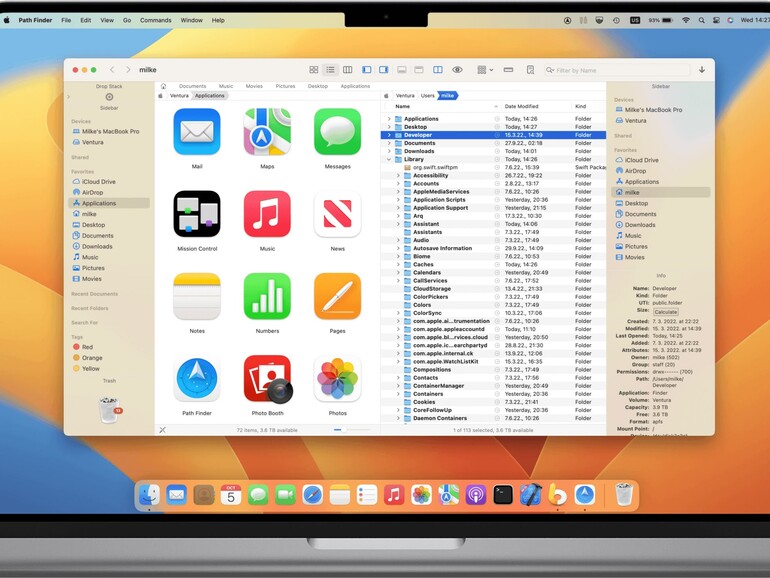Toggle the eye visibility toolbar icon
770x578 pixels.
[457, 70]
